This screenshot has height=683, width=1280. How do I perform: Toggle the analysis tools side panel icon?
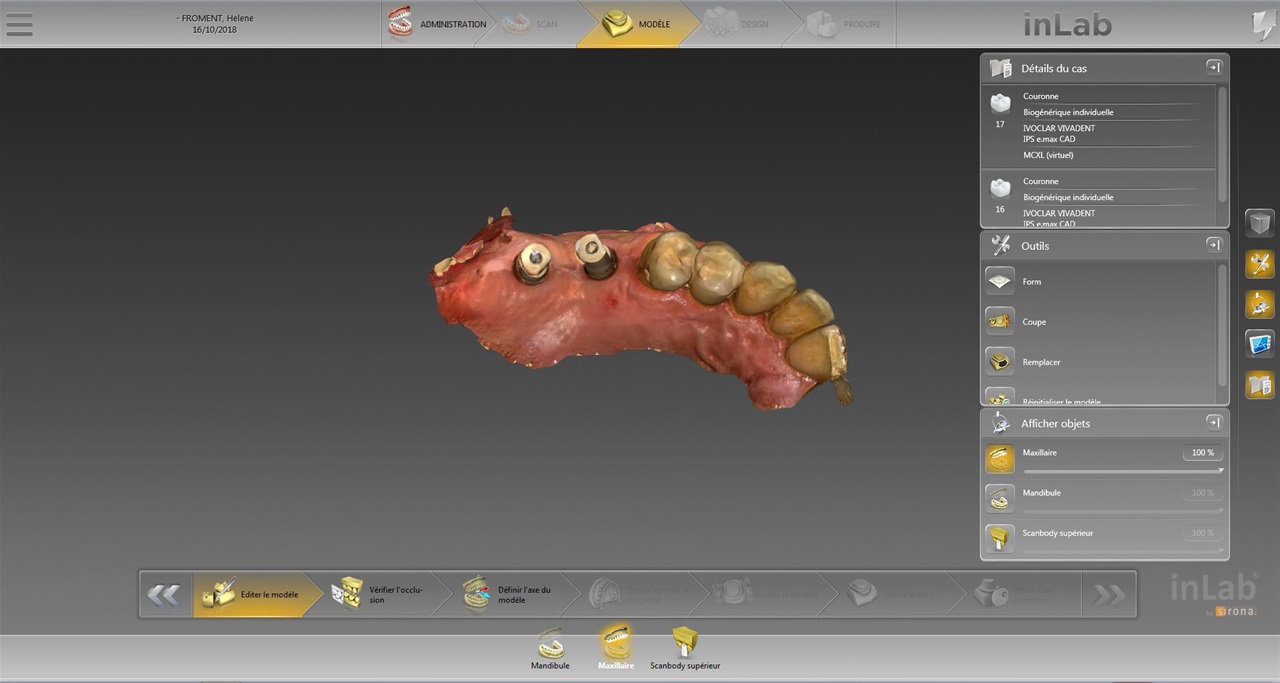(x=1260, y=344)
